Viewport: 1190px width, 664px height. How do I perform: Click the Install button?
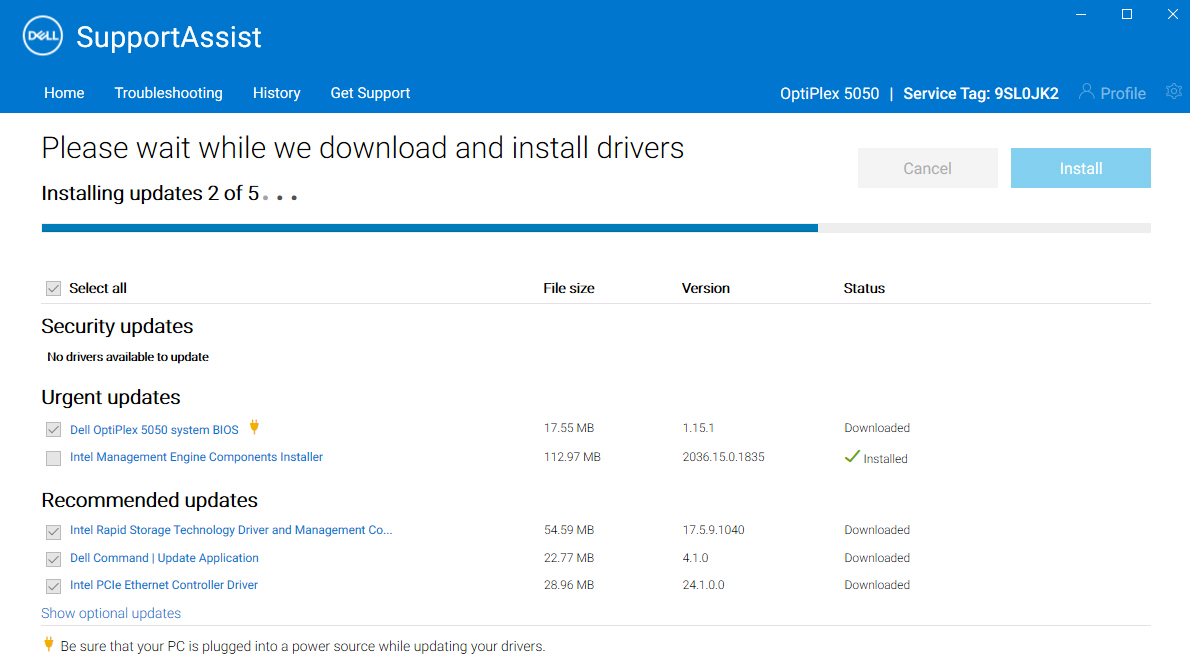pos(1081,168)
